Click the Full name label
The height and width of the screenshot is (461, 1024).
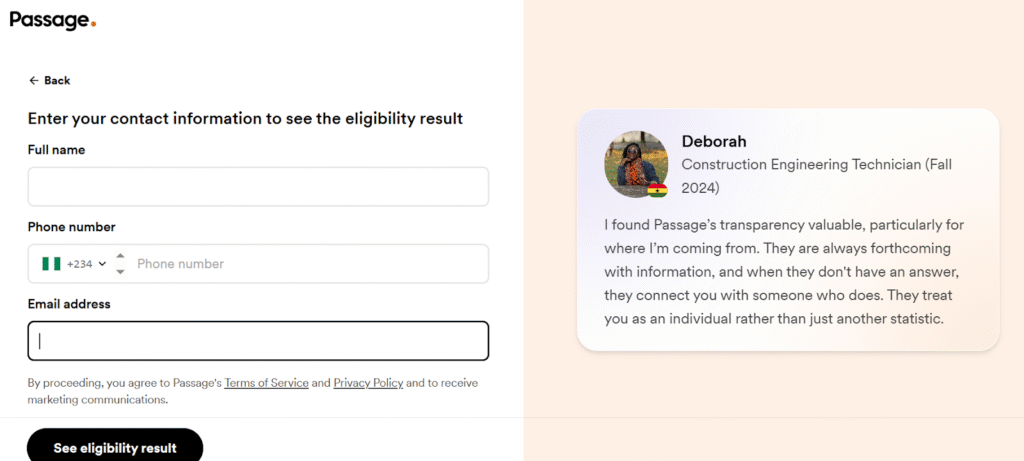[56, 150]
